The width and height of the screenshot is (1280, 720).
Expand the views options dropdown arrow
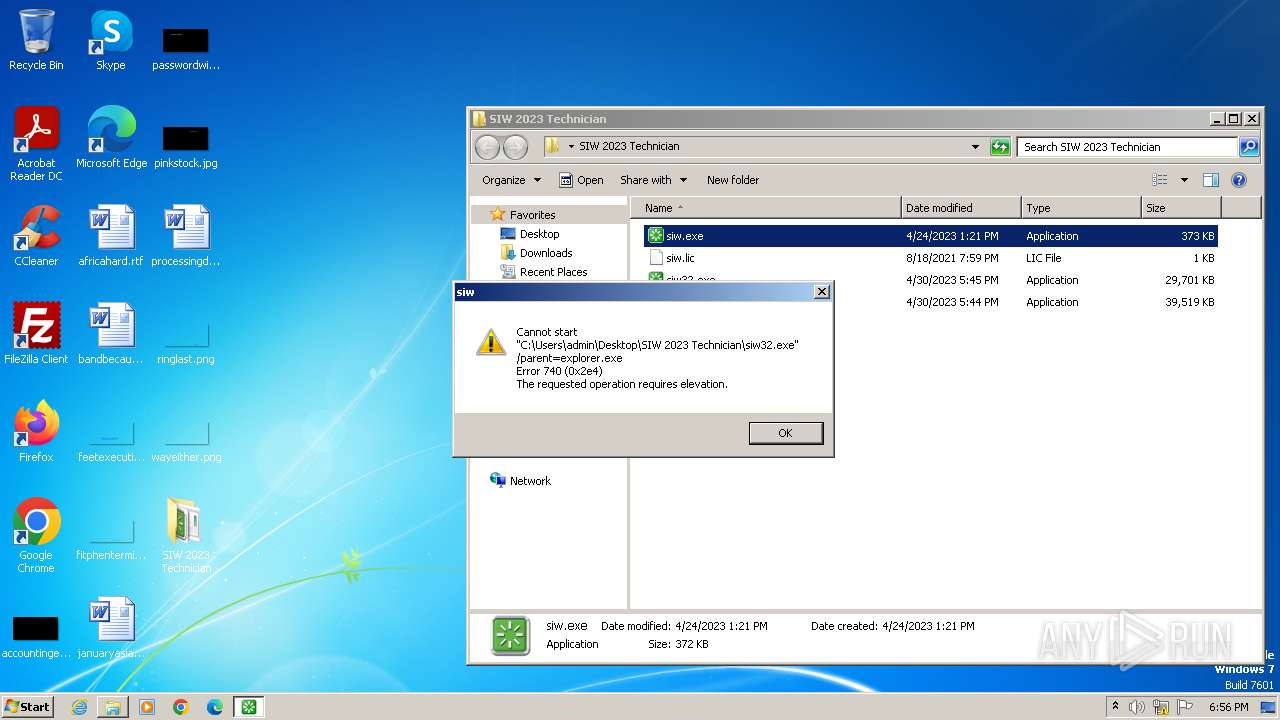(1184, 180)
